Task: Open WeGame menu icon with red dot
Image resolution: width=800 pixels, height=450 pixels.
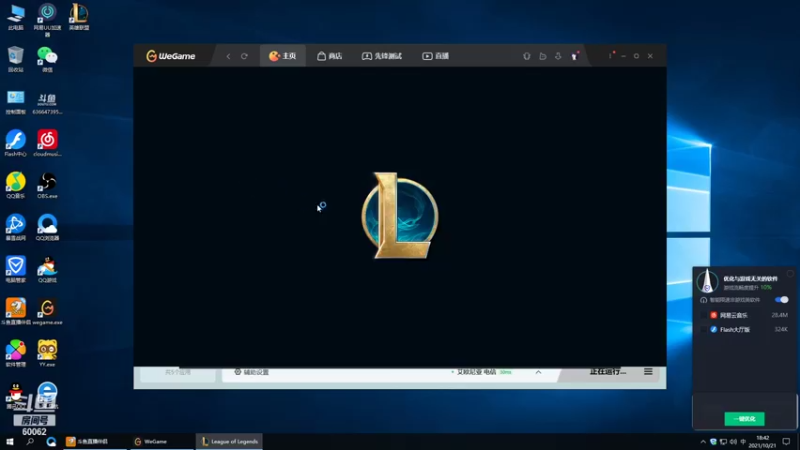Action: (611, 55)
